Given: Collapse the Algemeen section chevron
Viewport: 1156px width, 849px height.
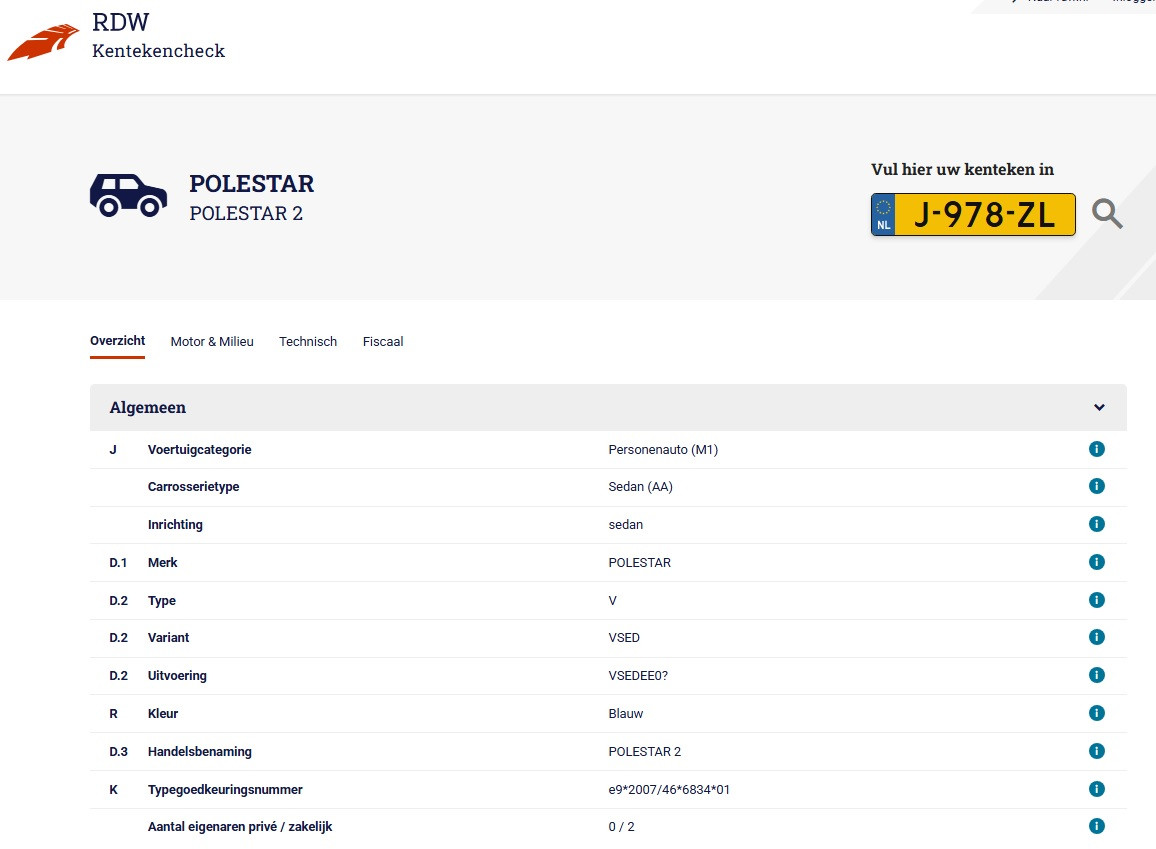Looking at the screenshot, I should click(x=1099, y=407).
